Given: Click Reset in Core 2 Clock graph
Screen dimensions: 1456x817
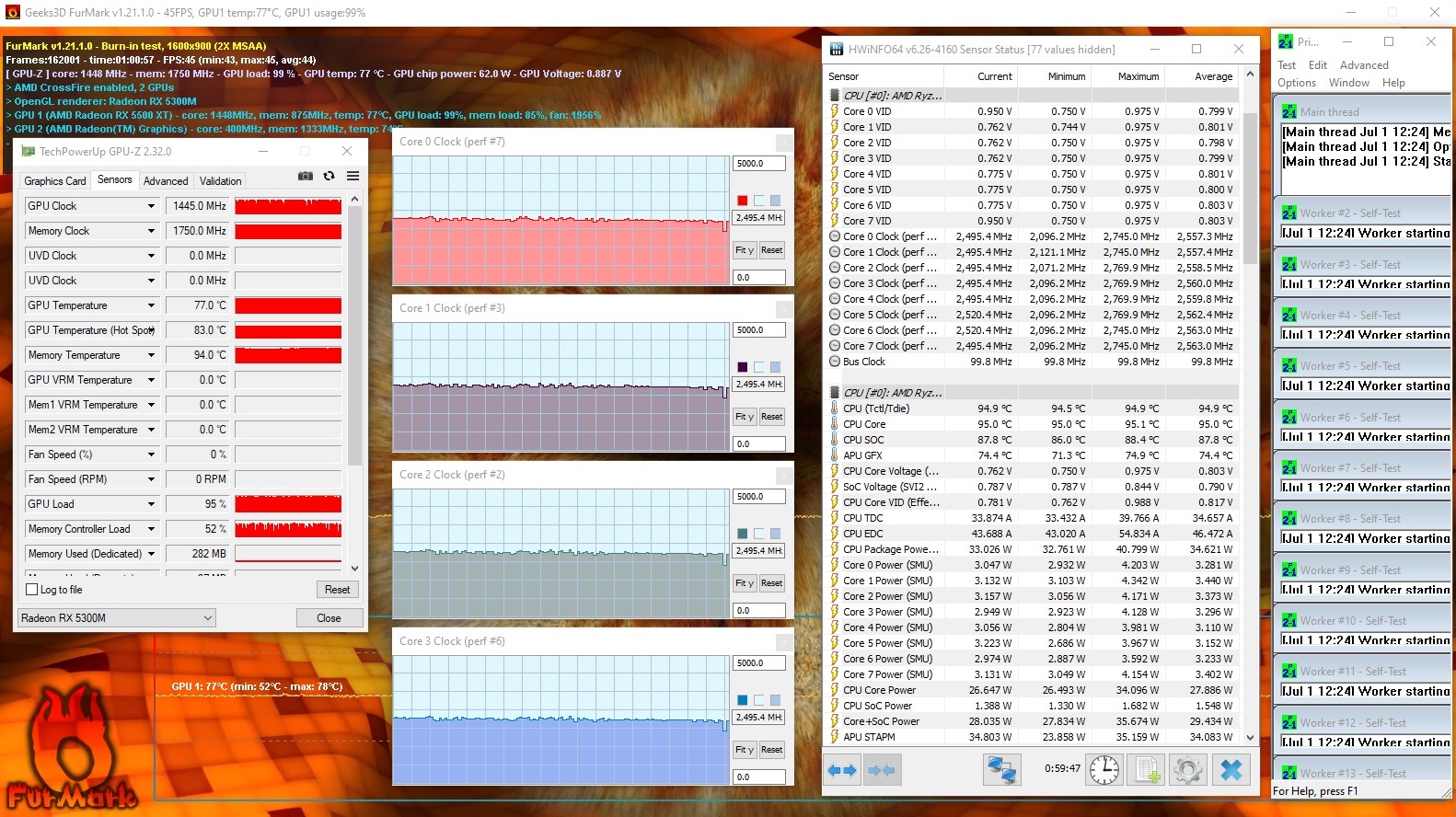Looking at the screenshot, I should tap(772, 583).
